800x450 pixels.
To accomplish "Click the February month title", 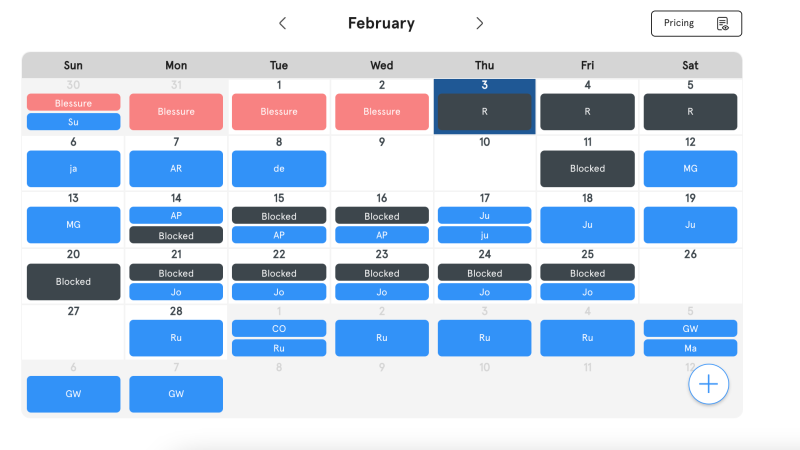I will [x=381, y=23].
